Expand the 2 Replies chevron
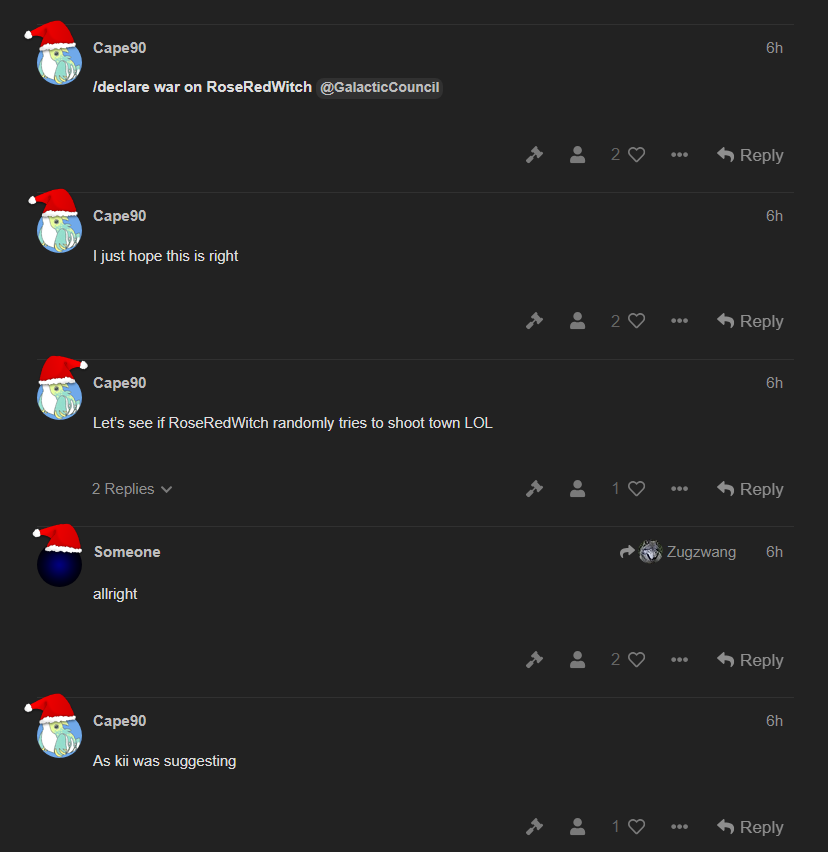 [x=132, y=489]
